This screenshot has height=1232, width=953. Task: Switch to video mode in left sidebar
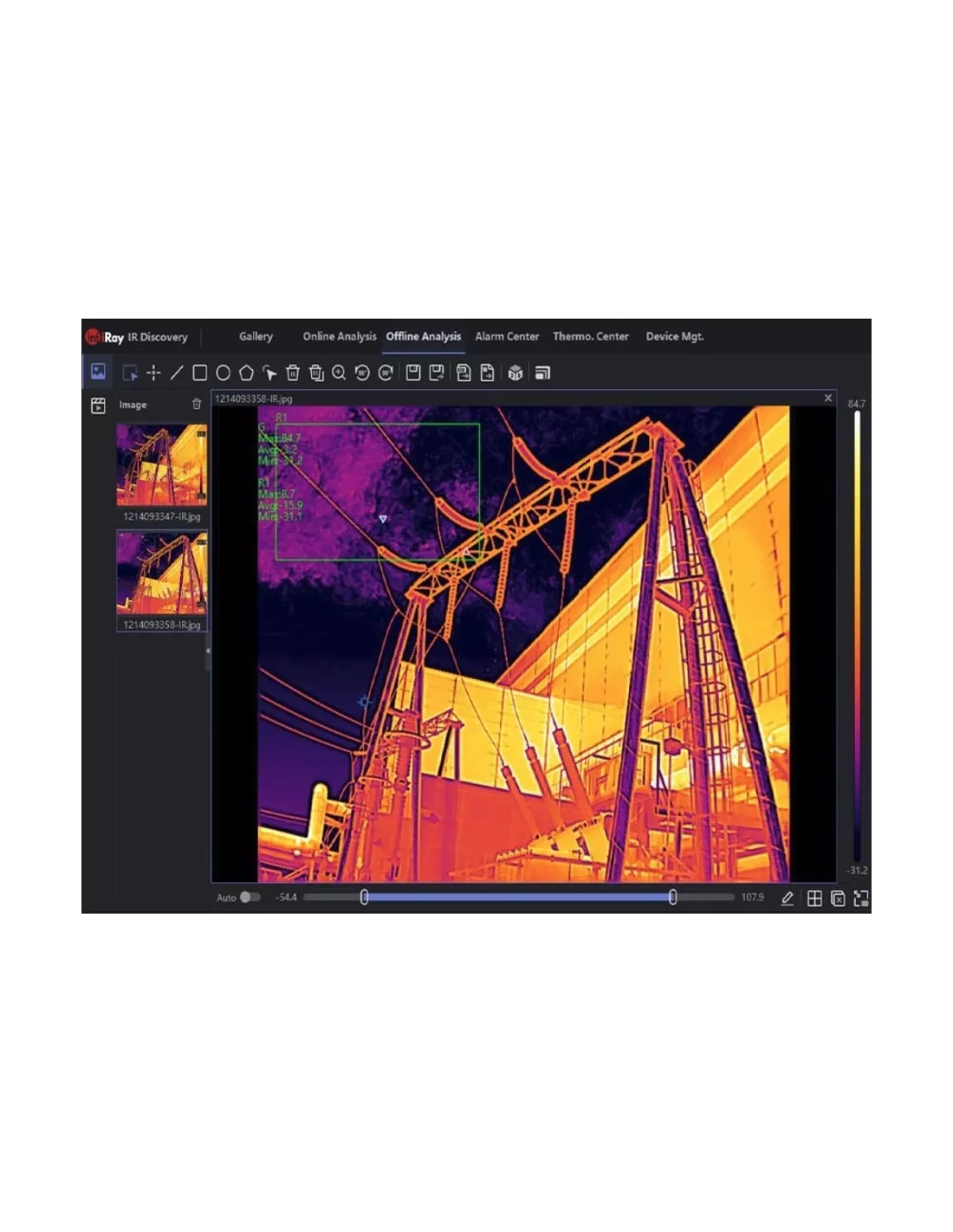pos(98,405)
